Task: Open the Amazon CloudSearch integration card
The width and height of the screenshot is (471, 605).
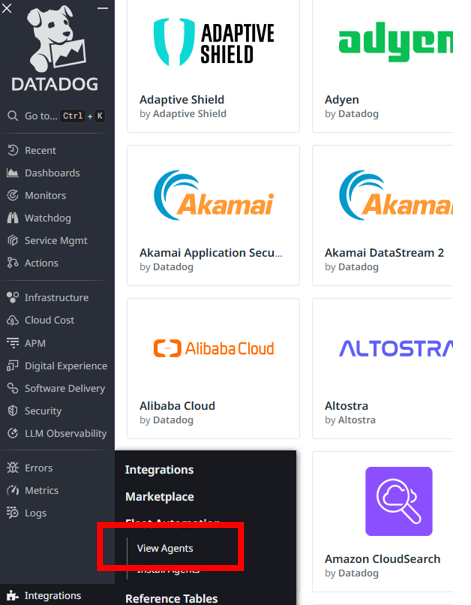Action: coord(382,522)
